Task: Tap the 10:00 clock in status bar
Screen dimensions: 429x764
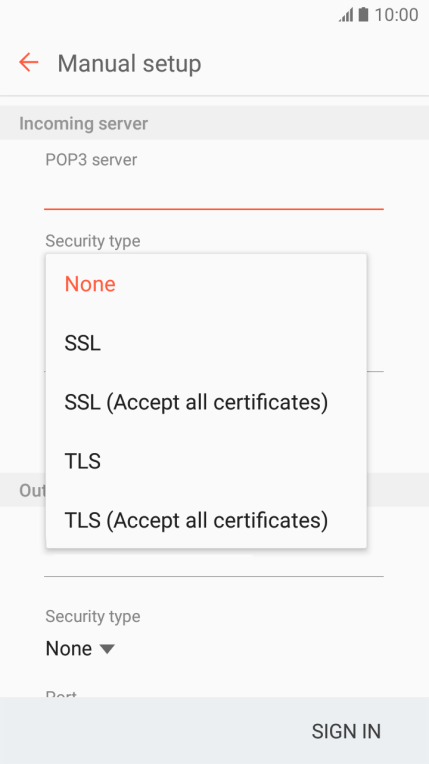Action: coord(396,15)
